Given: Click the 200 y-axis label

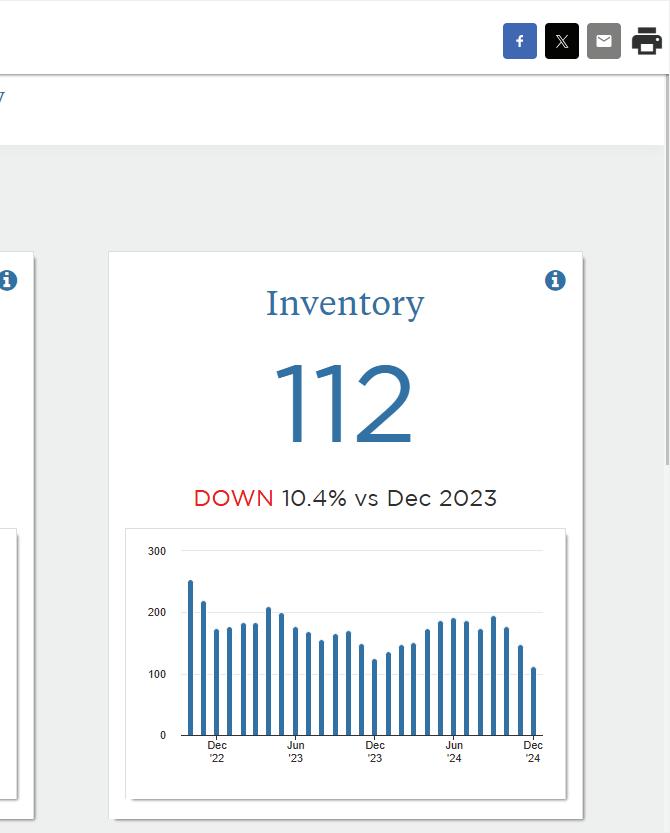Looking at the screenshot, I should (x=157, y=613).
